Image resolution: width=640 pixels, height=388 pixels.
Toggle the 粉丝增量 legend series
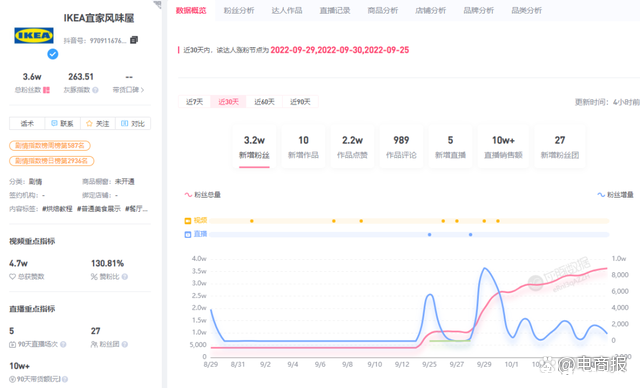coord(615,195)
